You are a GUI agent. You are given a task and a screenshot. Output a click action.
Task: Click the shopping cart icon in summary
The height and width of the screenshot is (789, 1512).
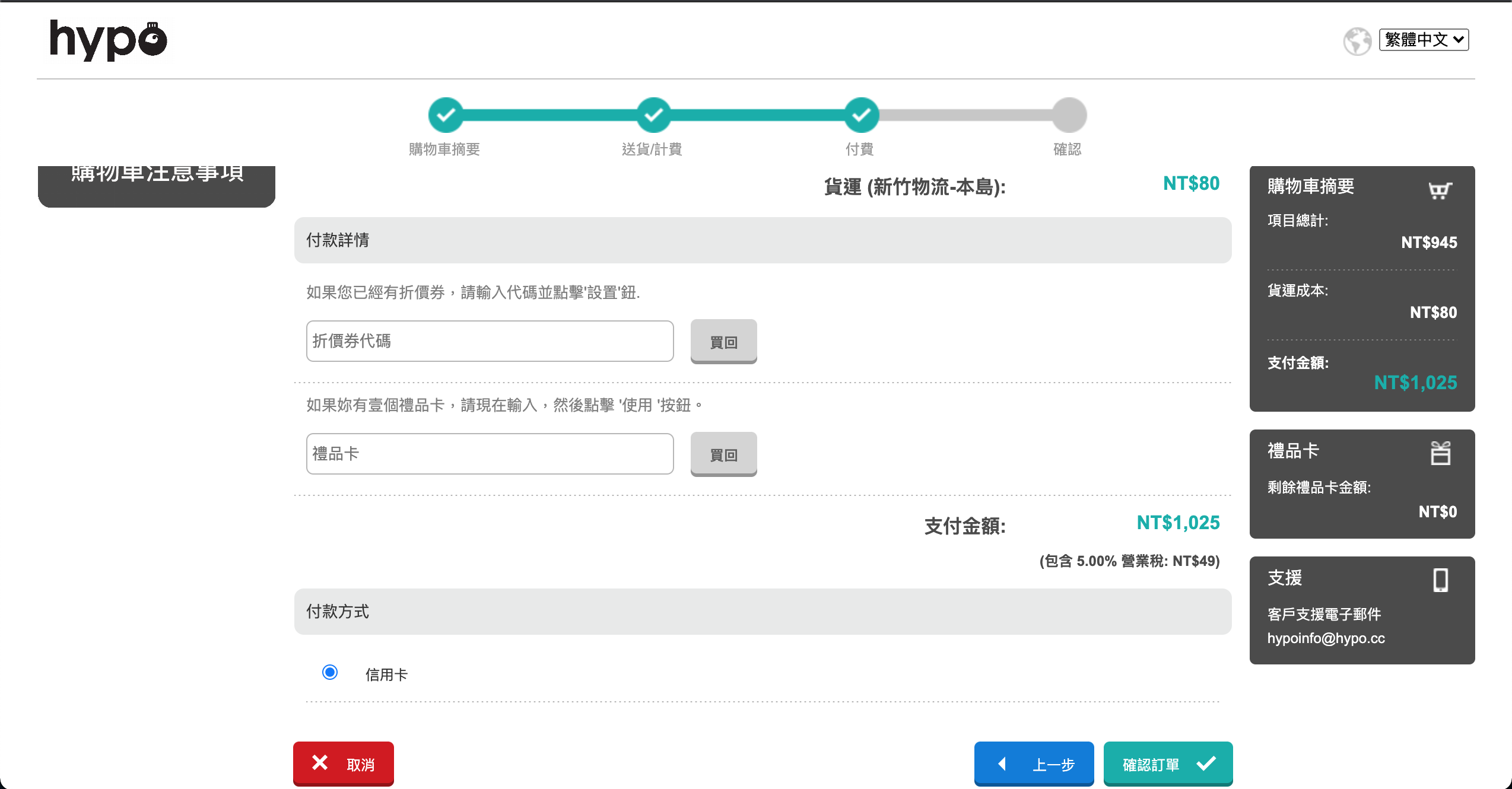pos(1440,190)
